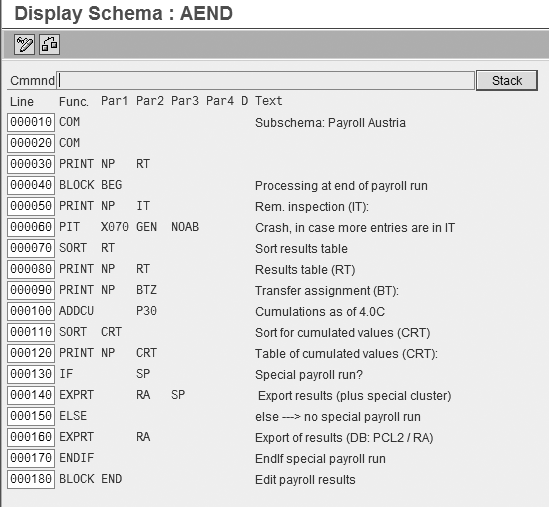549x507 pixels.
Task: Click into the Cmmnd command field
Action: coord(266,80)
